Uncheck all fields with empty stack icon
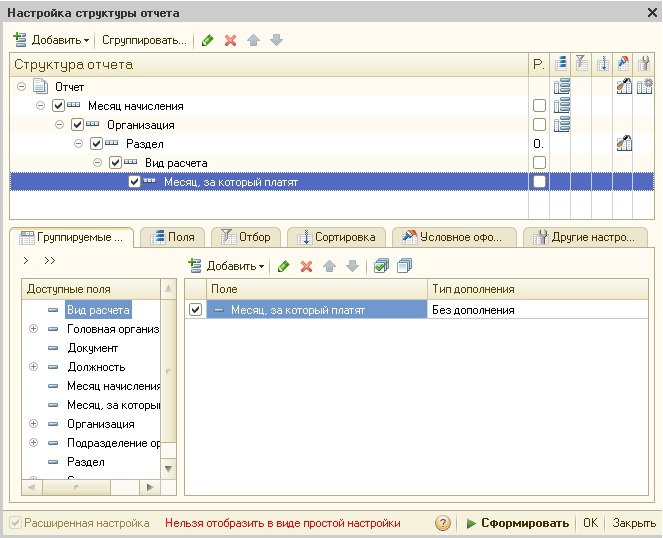Viewport: 663px width, 538px height. [405, 266]
